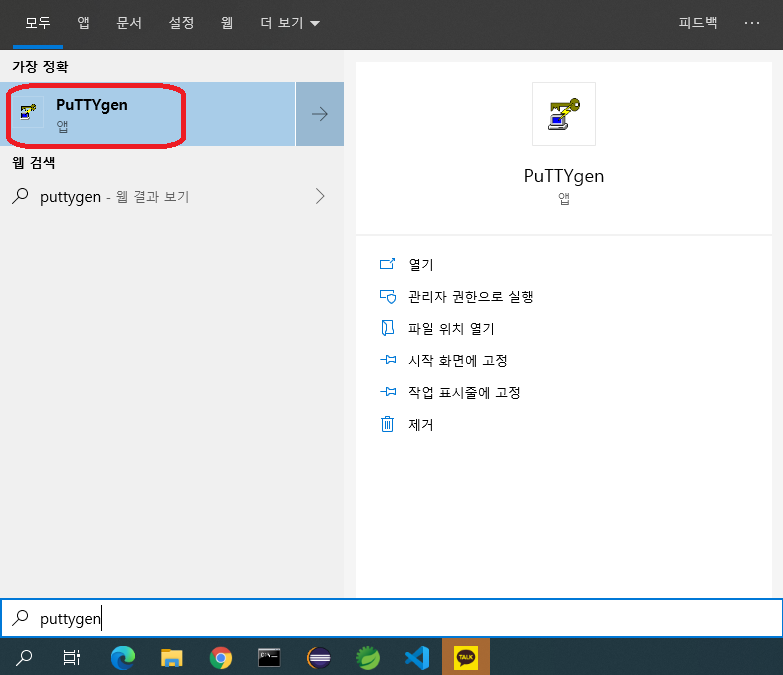Click the search box containing puttygen
Image resolution: width=783 pixels, height=675 pixels.
point(392,618)
